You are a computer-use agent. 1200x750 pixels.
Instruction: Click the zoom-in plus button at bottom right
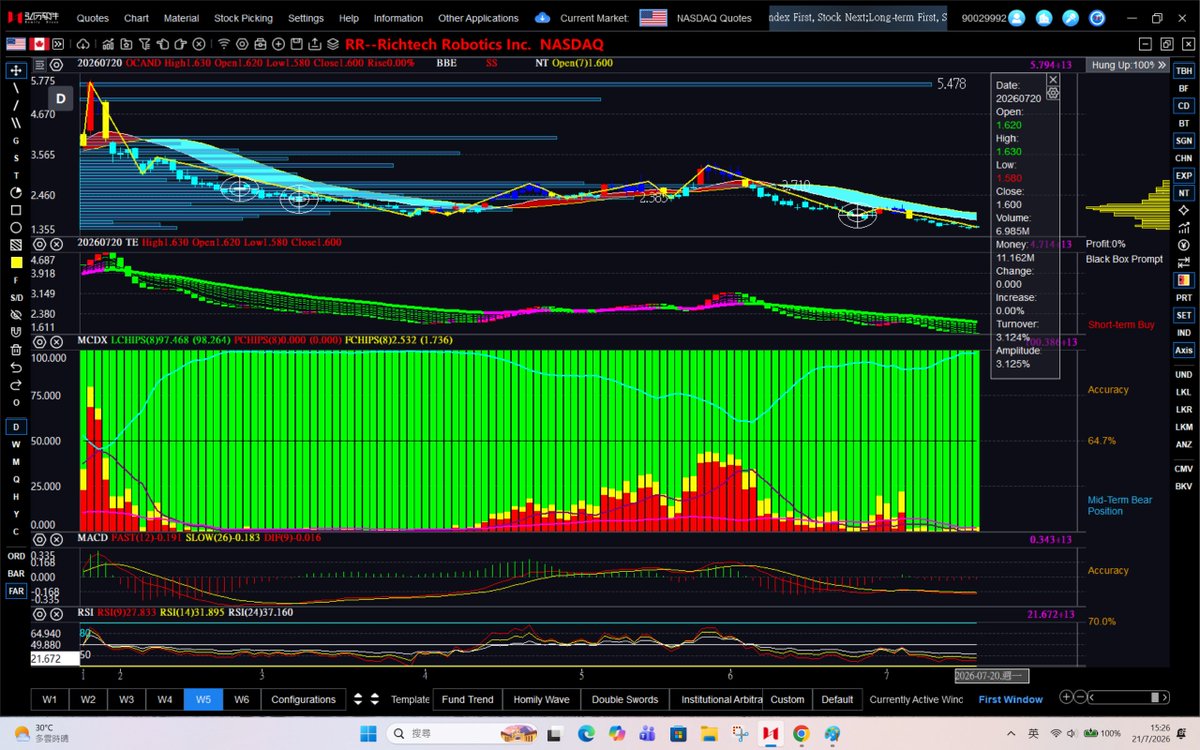(1067, 697)
